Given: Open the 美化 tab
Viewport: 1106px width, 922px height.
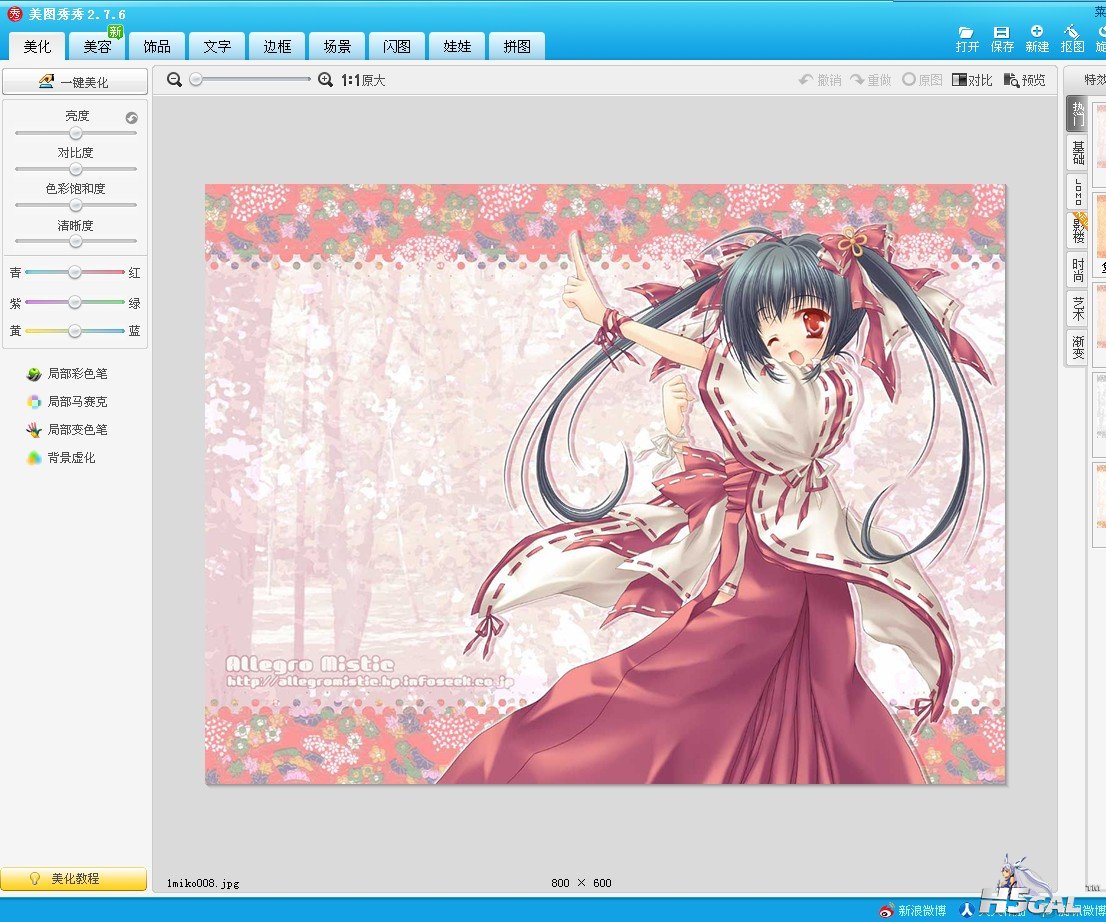Looking at the screenshot, I should [x=37, y=47].
